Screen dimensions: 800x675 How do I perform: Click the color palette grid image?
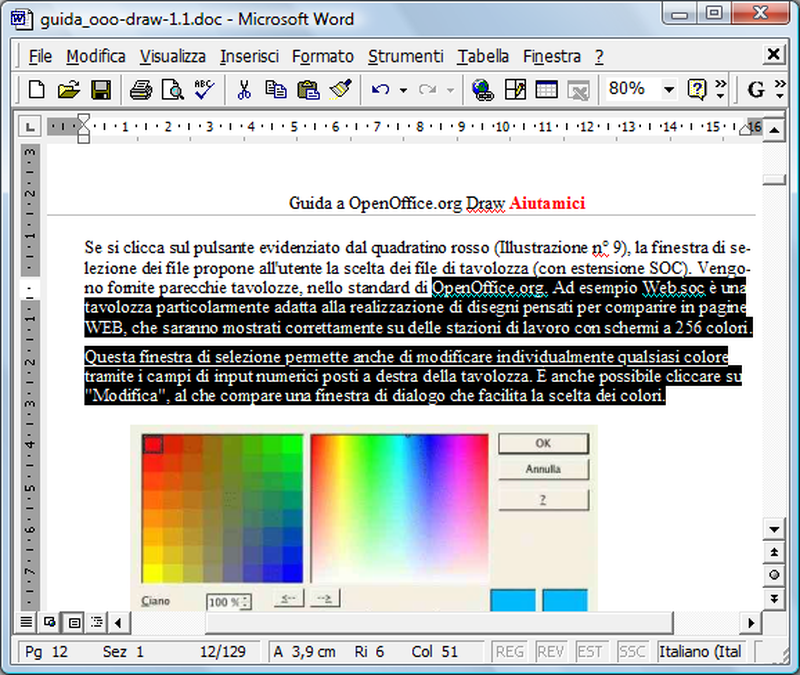(x=222, y=509)
